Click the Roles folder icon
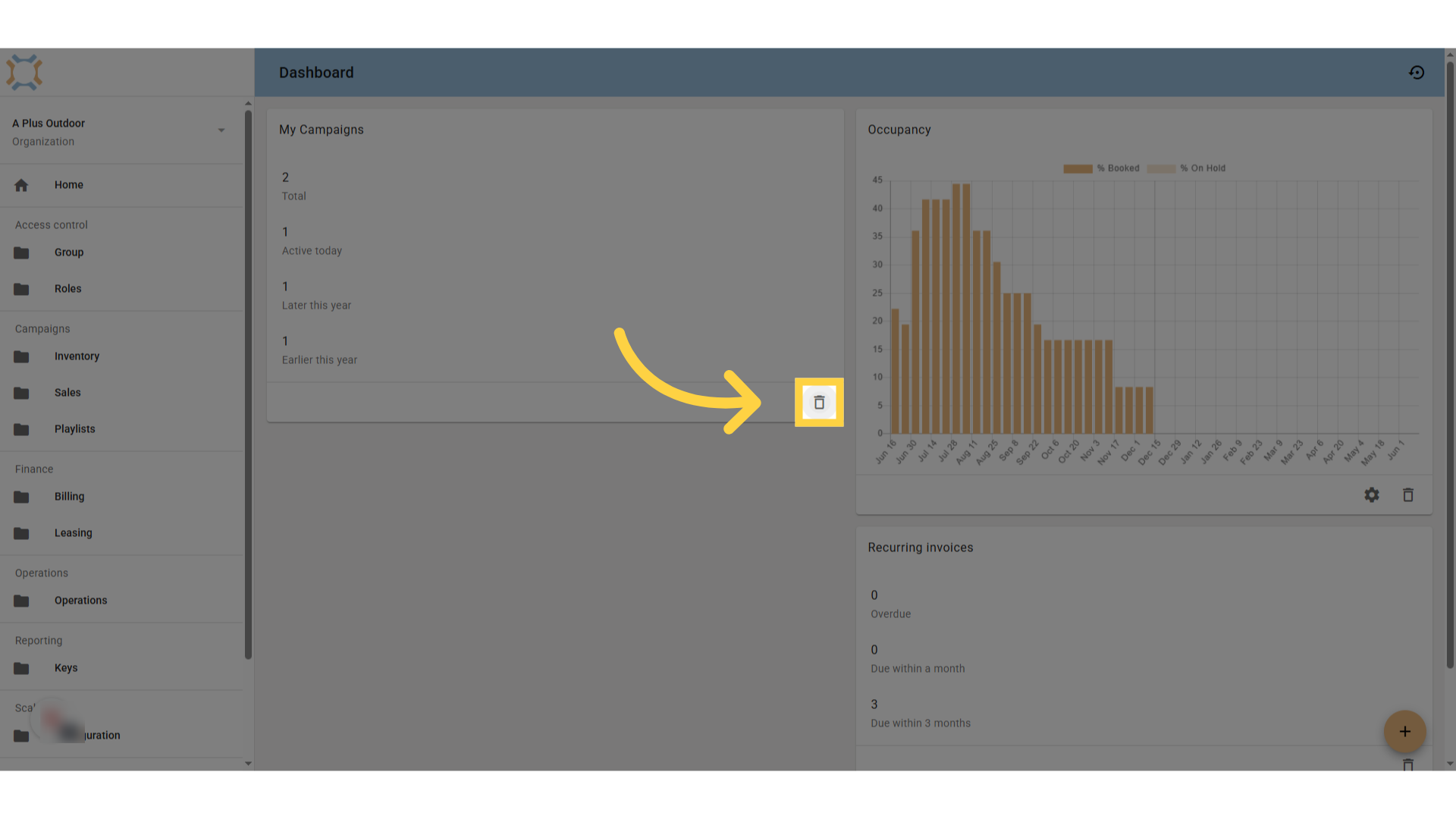Screen dimensions: 1456x819 tap(21, 289)
